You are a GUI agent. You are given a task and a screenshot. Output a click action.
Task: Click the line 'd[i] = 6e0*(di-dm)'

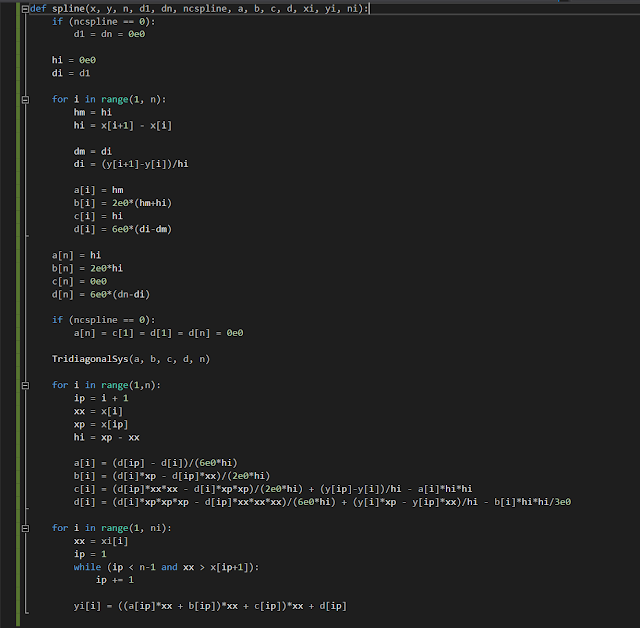click(x=123, y=229)
